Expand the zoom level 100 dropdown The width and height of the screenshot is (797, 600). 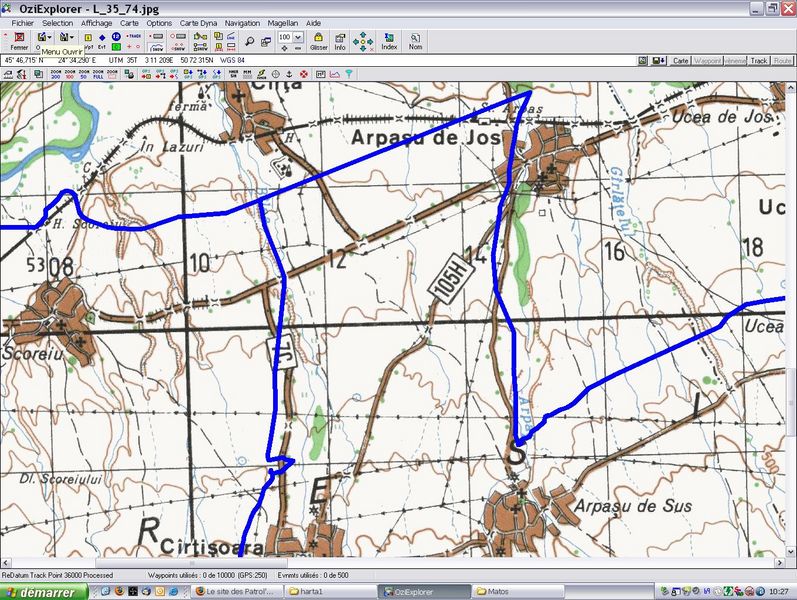coord(298,37)
